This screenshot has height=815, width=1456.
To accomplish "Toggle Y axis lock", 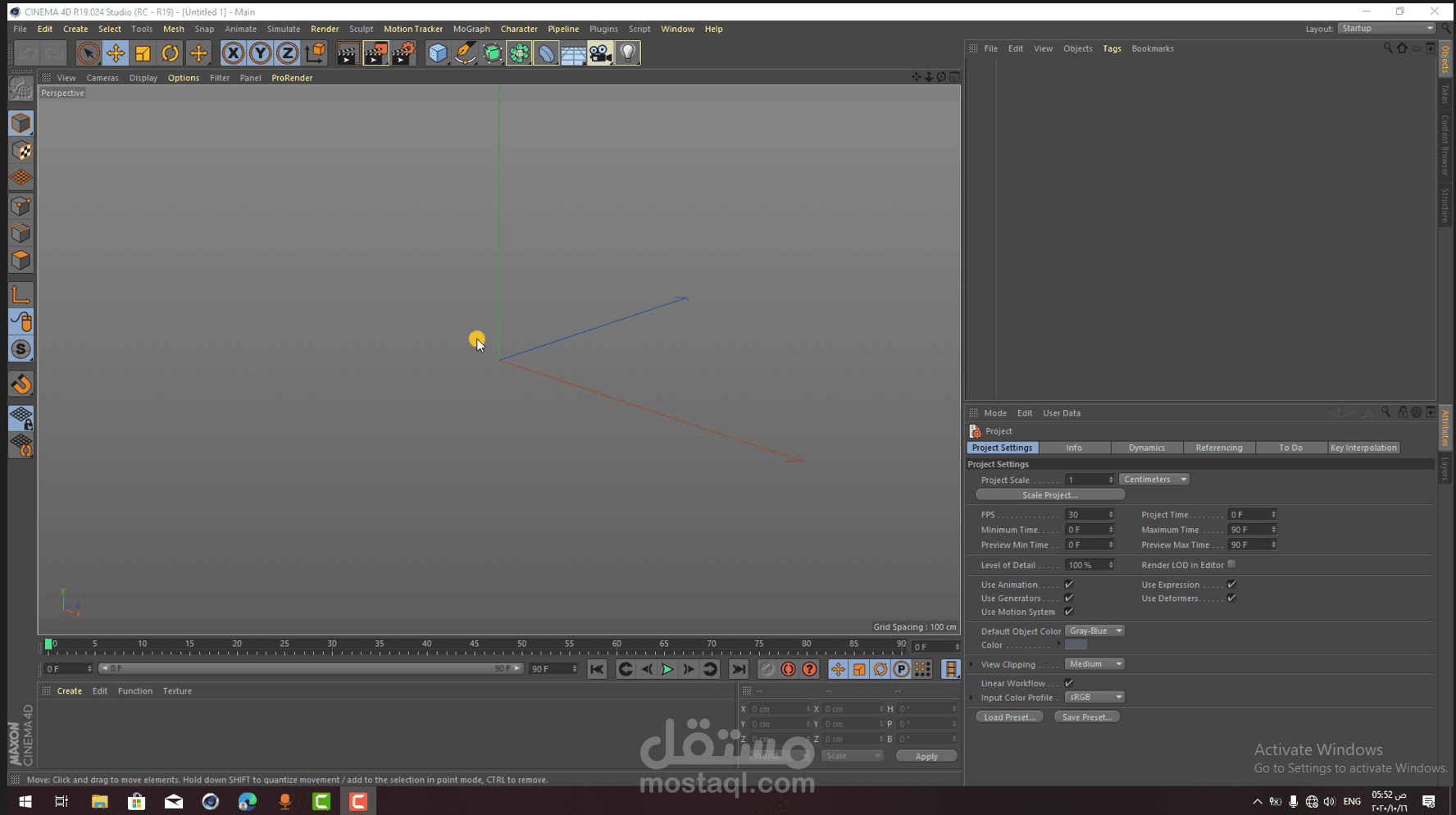I will tap(260, 53).
